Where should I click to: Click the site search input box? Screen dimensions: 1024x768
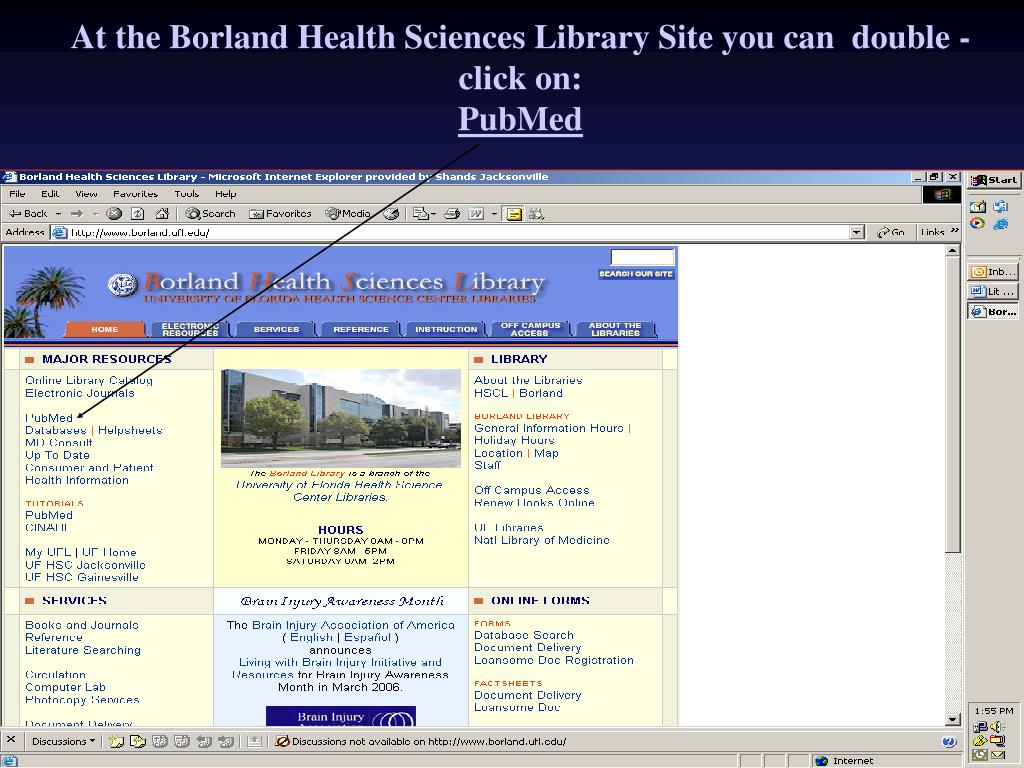tap(642, 257)
